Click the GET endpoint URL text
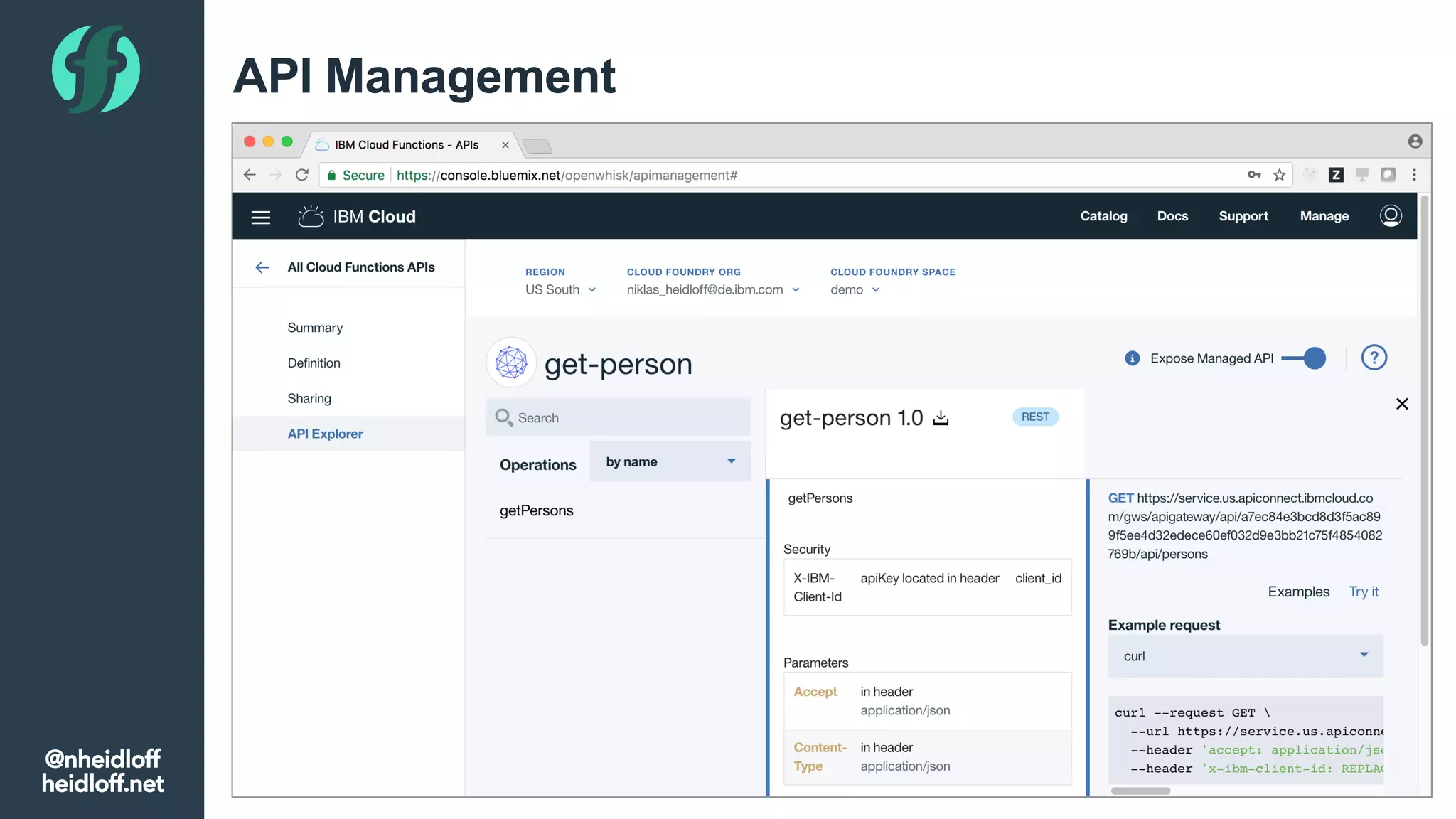The image size is (1456, 819). click(1246, 526)
